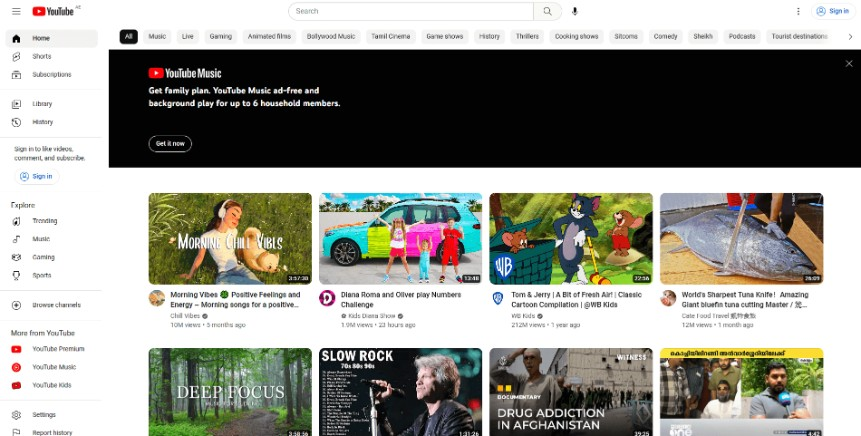Open title 'Diana Roma and Oliver play Numbers Challenge'
The width and height of the screenshot is (861, 436).
click(401, 300)
